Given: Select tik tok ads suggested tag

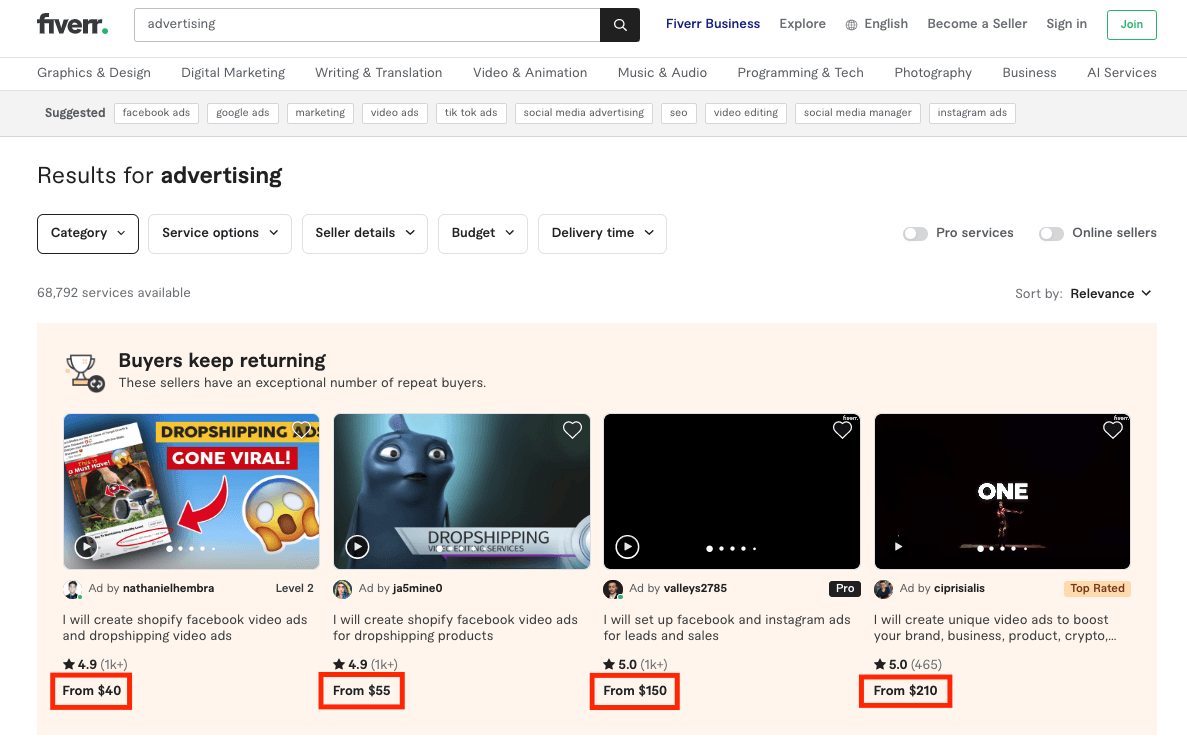Looking at the screenshot, I should pyautogui.click(x=471, y=113).
